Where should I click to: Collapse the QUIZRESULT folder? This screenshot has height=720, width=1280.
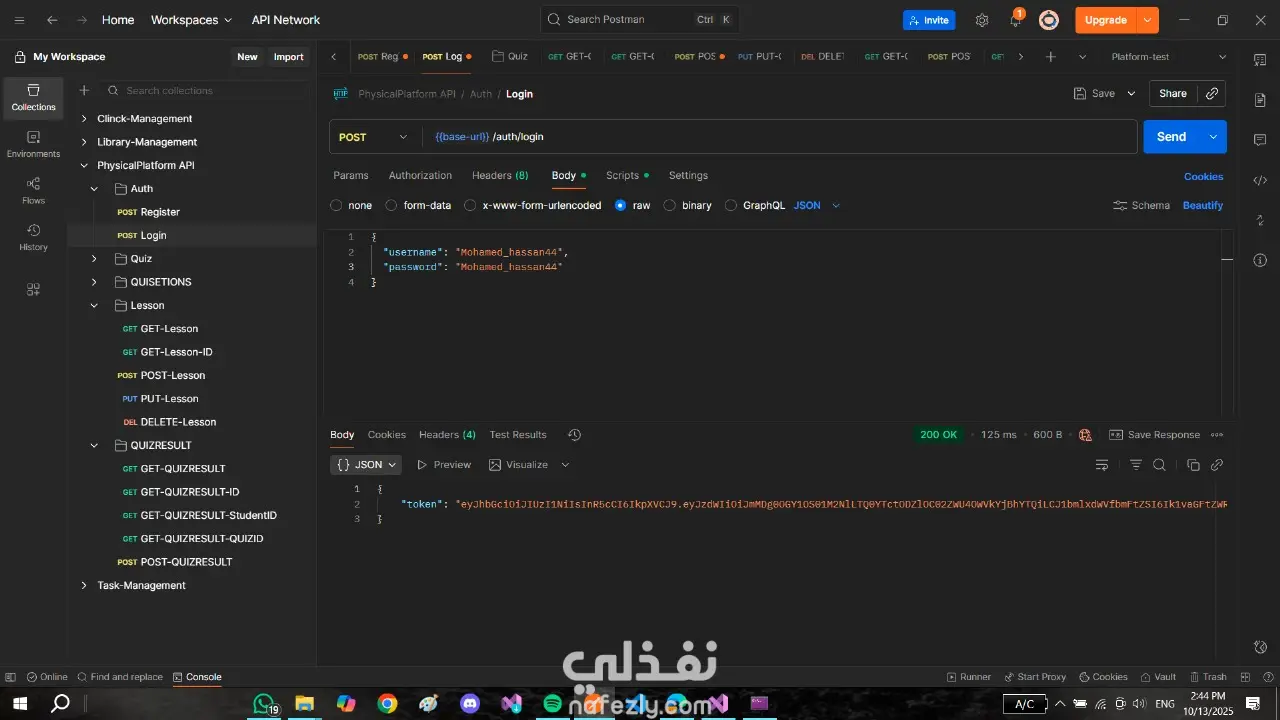94,446
